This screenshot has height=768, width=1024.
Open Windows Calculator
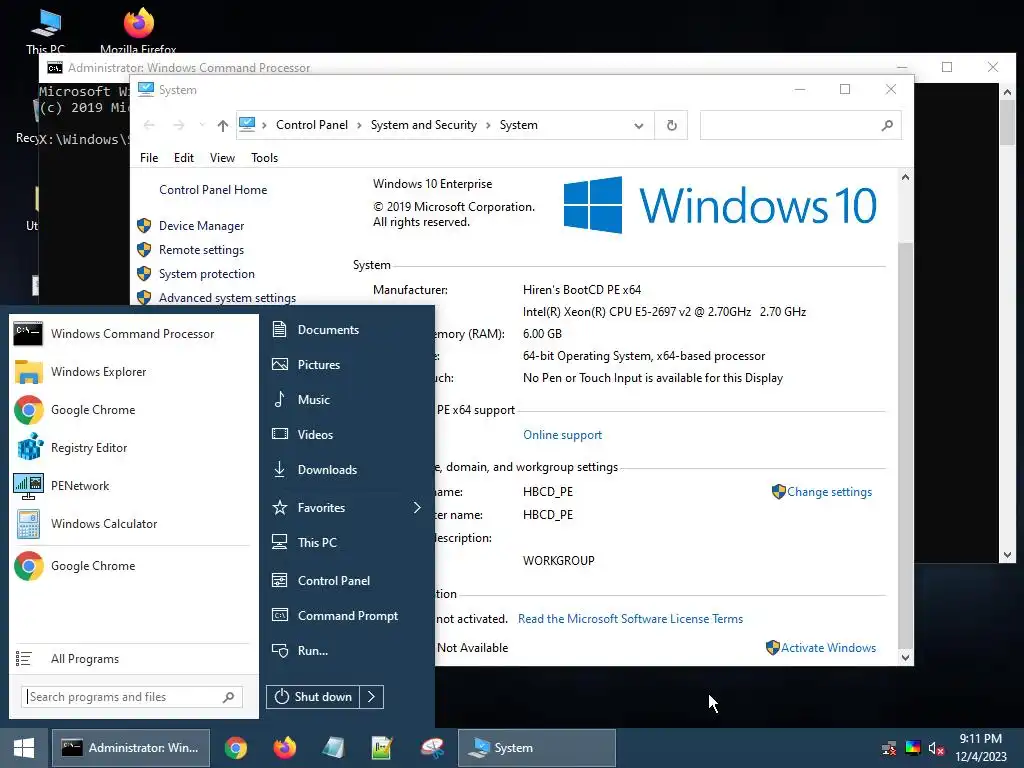coord(133,524)
